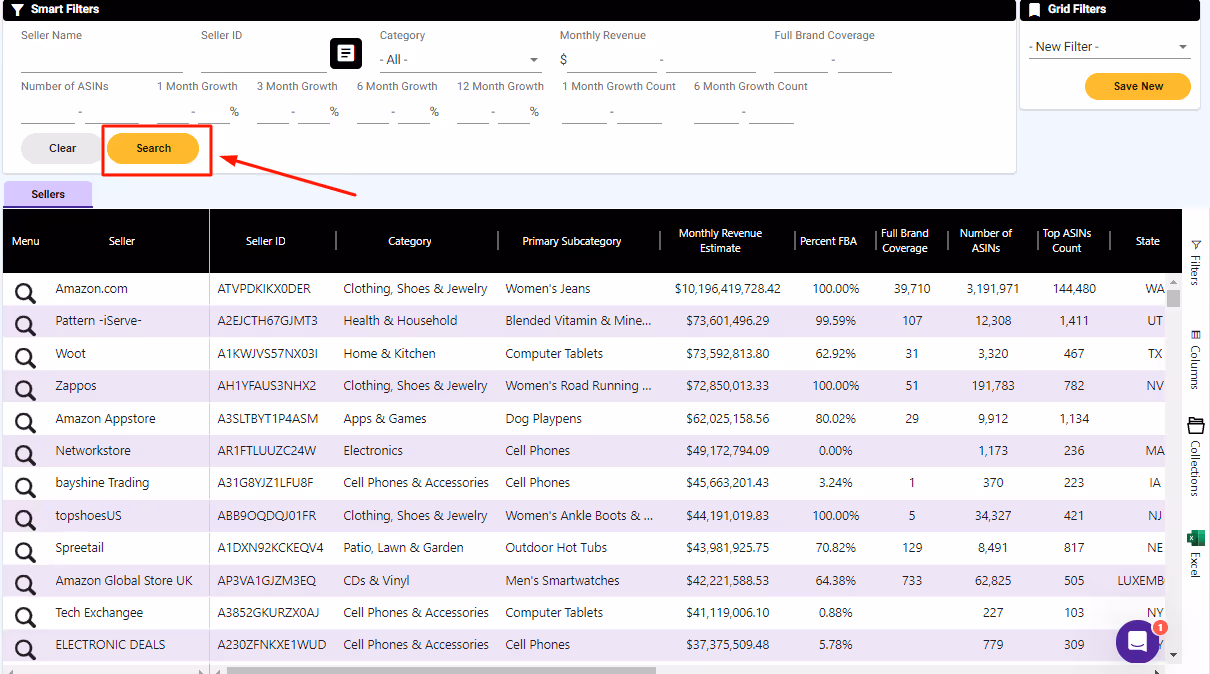Open the Filters side panel
Viewport: 1210px width, 674px height.
tap(1195, 262)
